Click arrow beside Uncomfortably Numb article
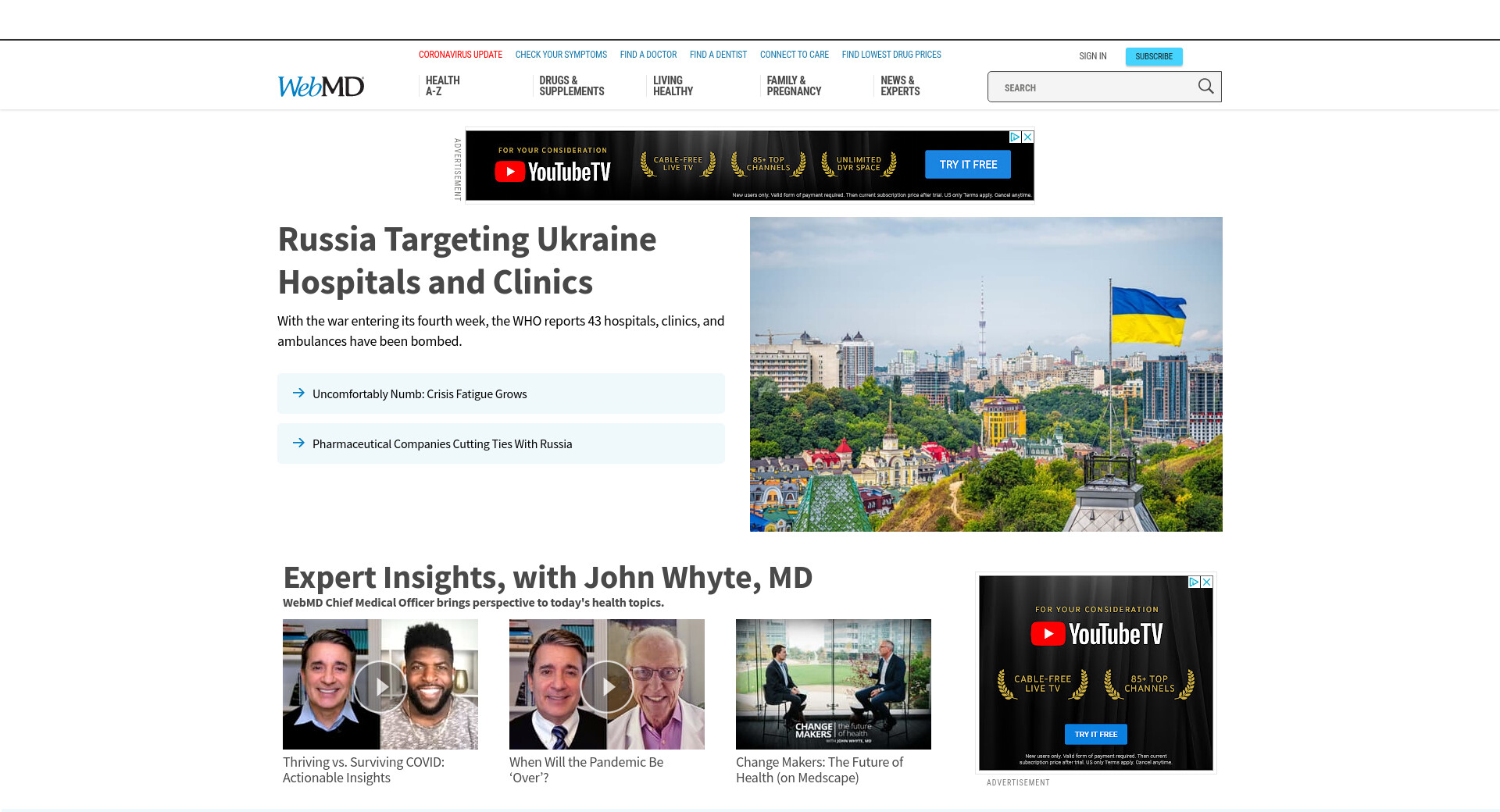 point(298,394)
